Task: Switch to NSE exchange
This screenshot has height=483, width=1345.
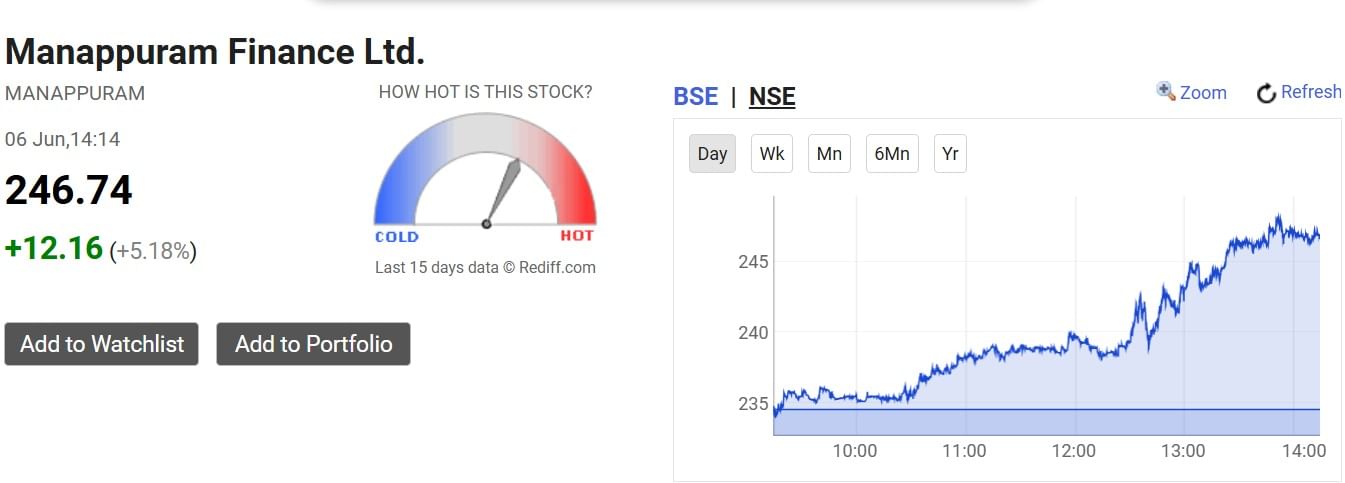Action: pyautogui.click(x=772, y=96)
